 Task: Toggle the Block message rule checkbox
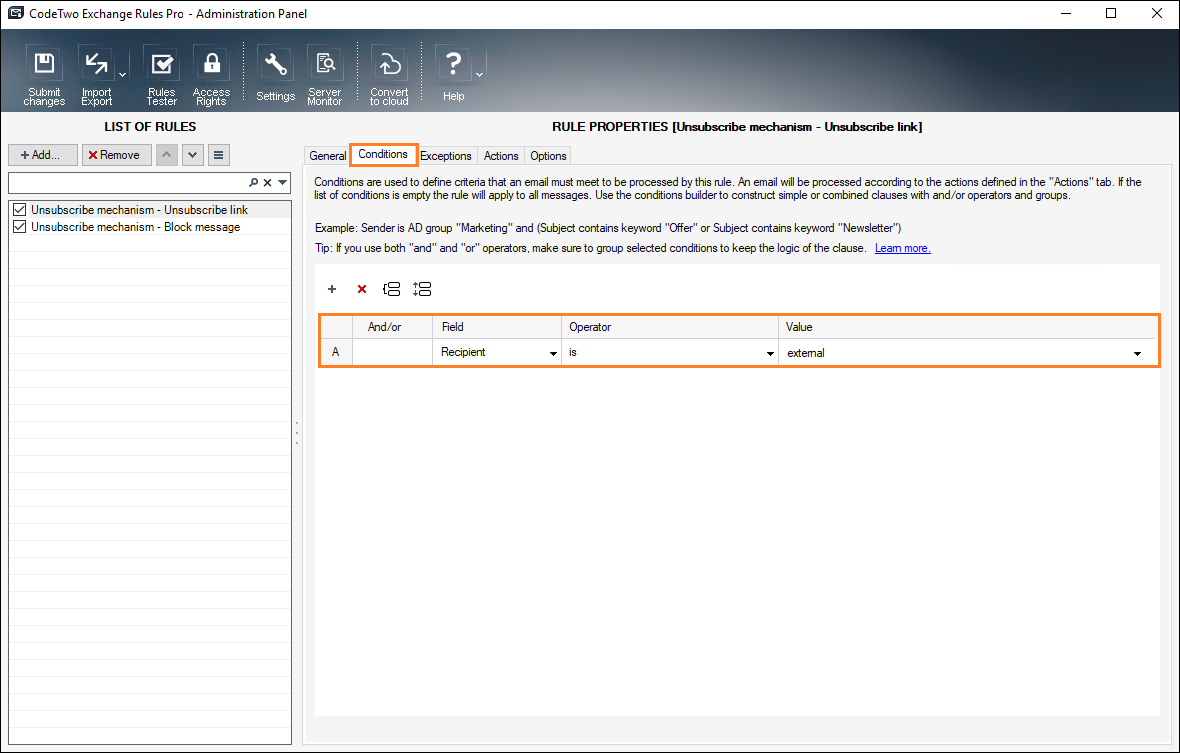tap(20, 226)
